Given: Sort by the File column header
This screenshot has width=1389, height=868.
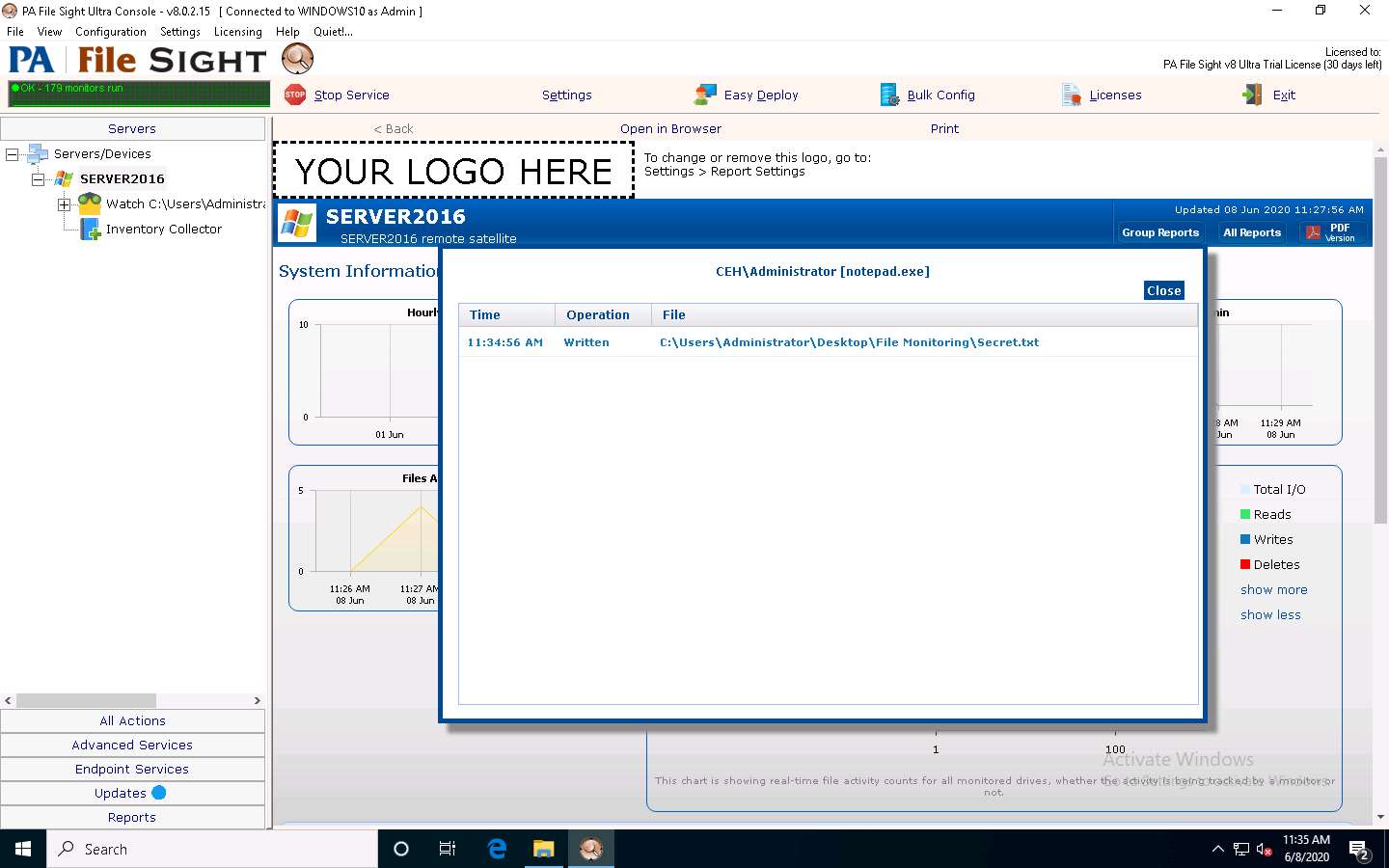Looking at the screenshot, I should [x=925, y=314].
